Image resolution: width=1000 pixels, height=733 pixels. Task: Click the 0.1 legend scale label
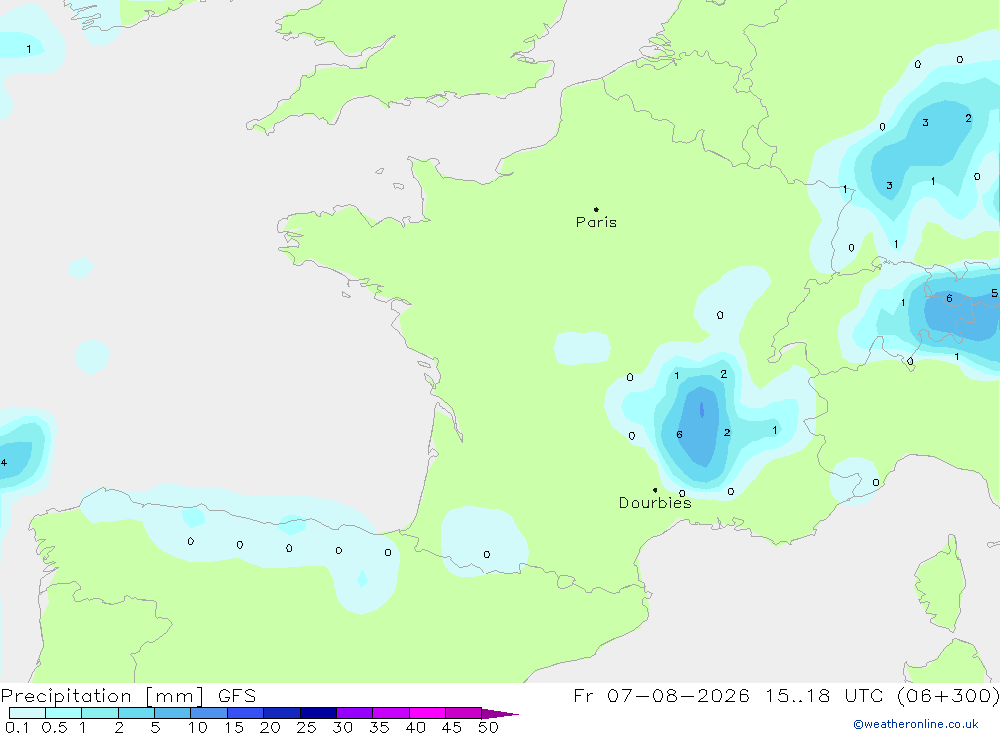pos(17,727)
